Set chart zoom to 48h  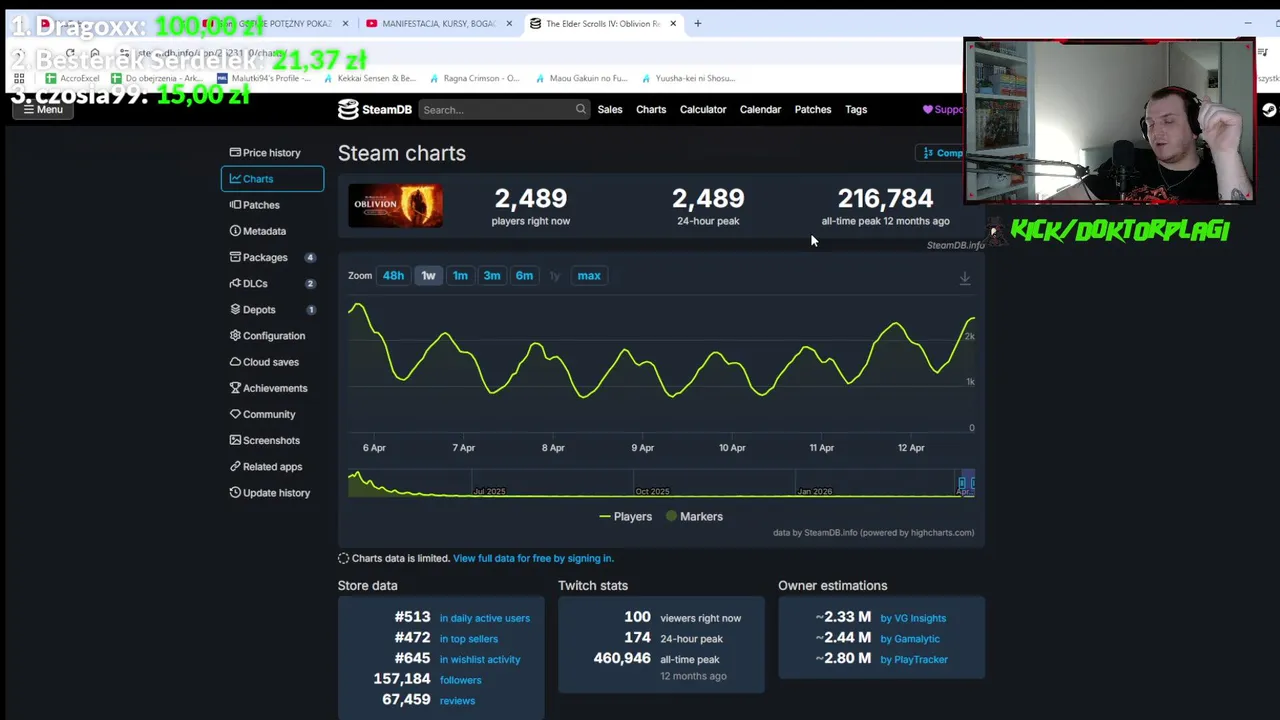point(393,275)
